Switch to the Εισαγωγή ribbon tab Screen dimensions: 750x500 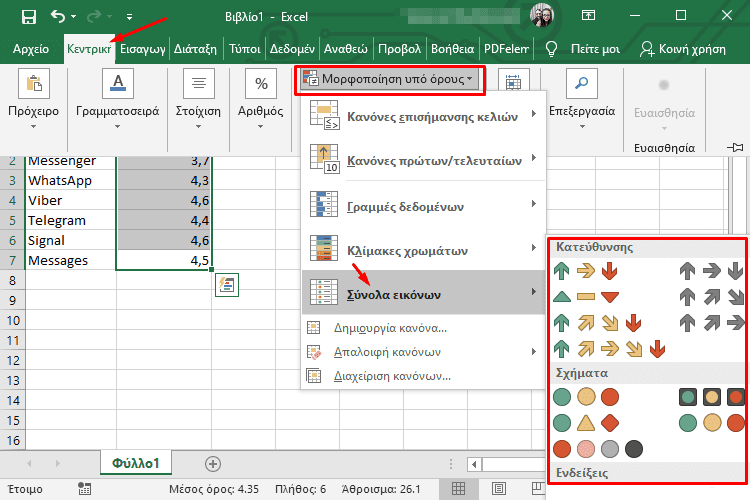pos(143,49)
